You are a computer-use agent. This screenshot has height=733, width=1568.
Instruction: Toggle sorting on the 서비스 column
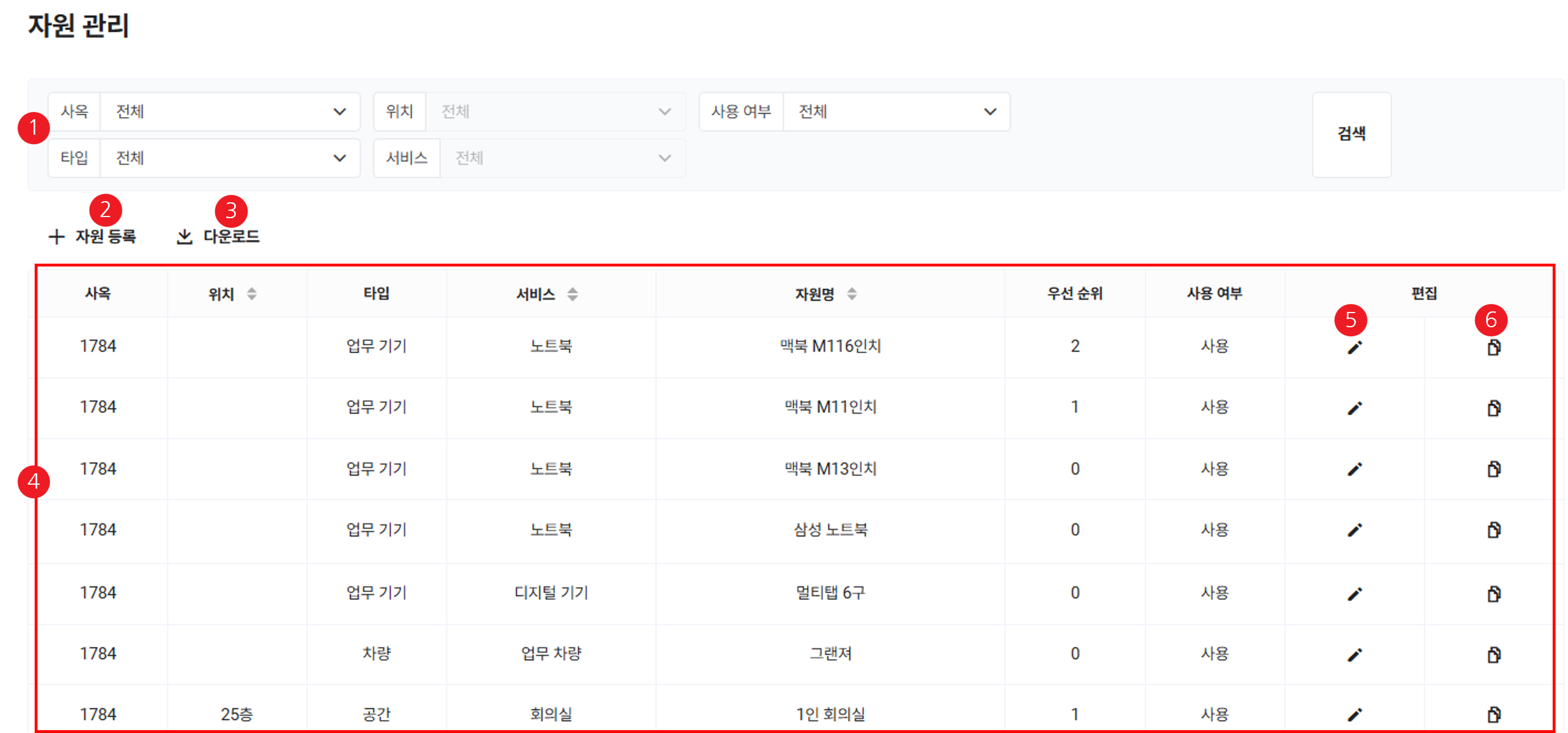click(572, 295)
